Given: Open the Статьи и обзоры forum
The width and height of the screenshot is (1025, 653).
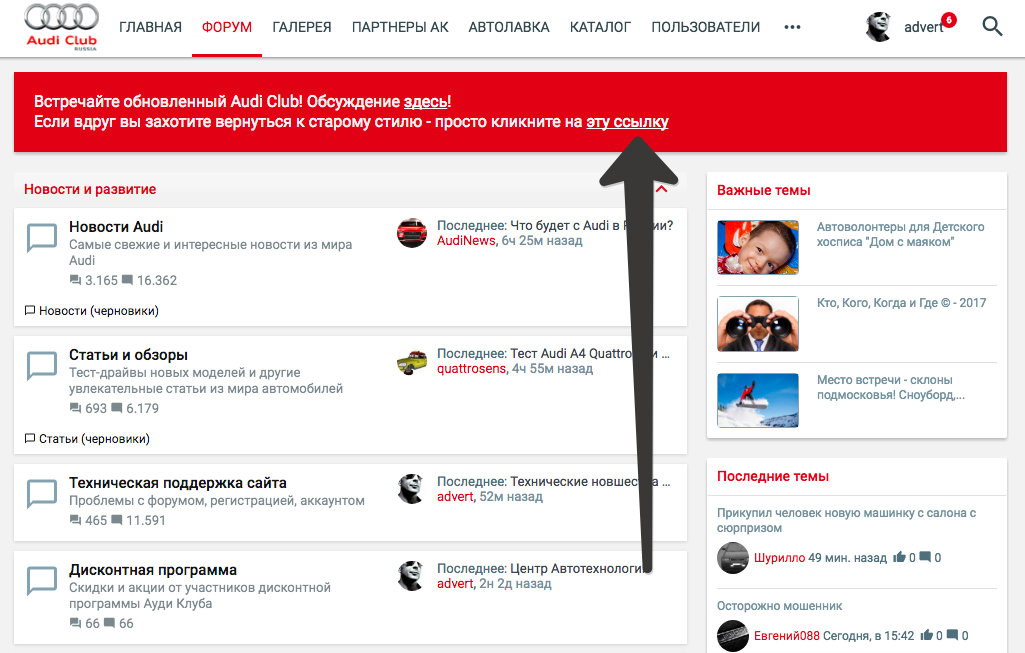Looking at the screenshot, I should [129, 355].
